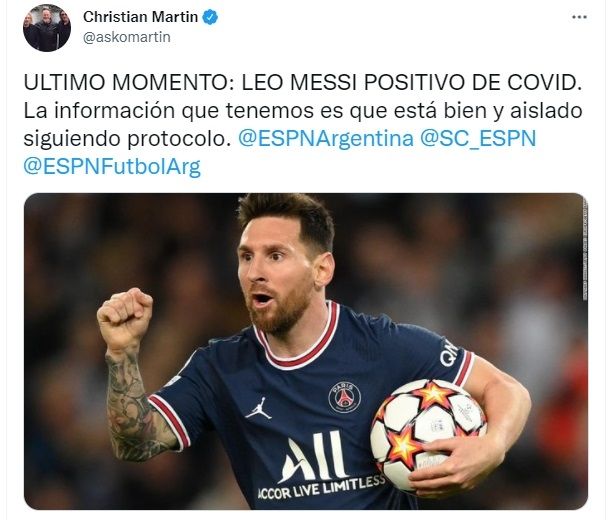
Task: Click the Champions League ball in the photo
Action: coord(429,434)
